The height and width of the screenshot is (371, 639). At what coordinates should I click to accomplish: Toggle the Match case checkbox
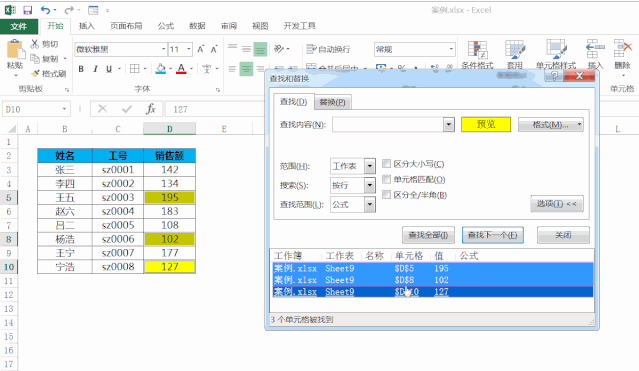[x=386, y=164]
